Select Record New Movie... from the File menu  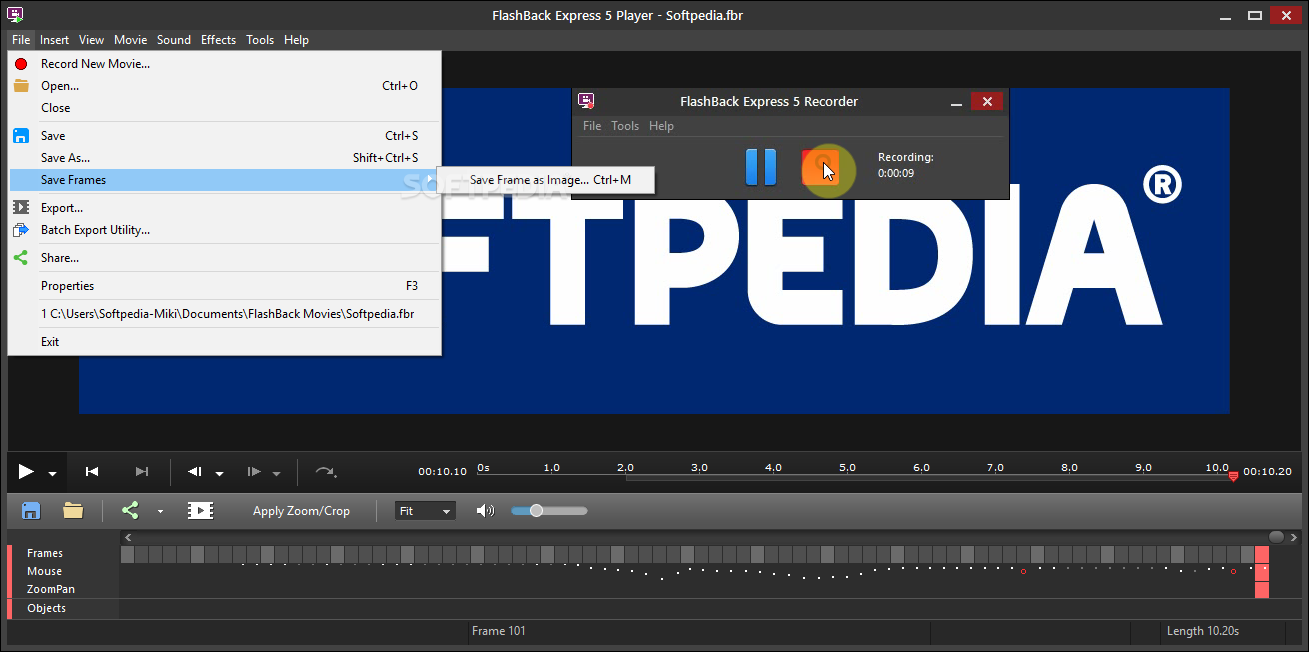click(x=224, y=64)
